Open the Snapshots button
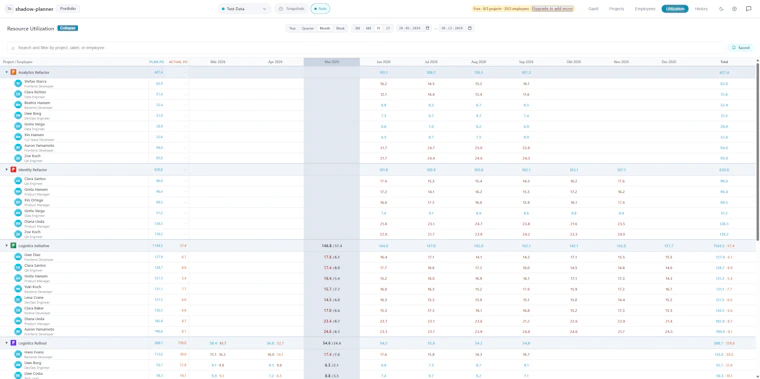The width and height of the screenshot is (760, 379). 291,9
